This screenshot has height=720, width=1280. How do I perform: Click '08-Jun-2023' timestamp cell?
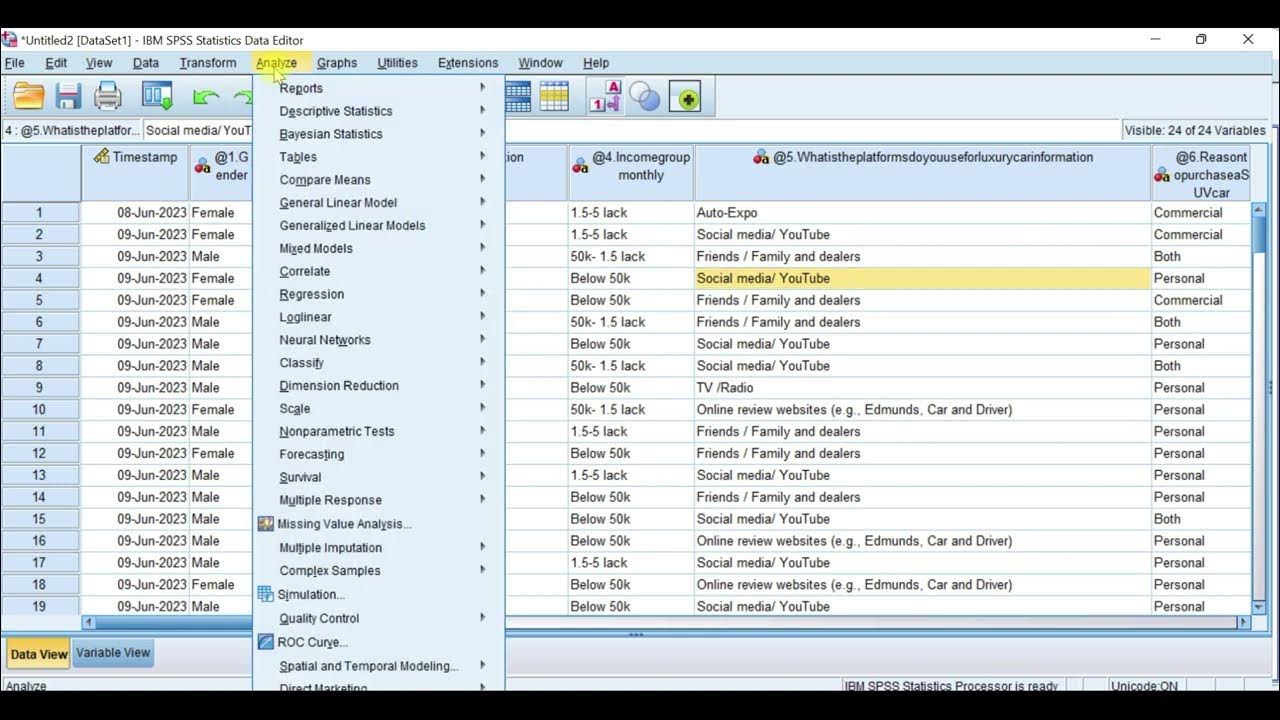[x=135, y=213]
